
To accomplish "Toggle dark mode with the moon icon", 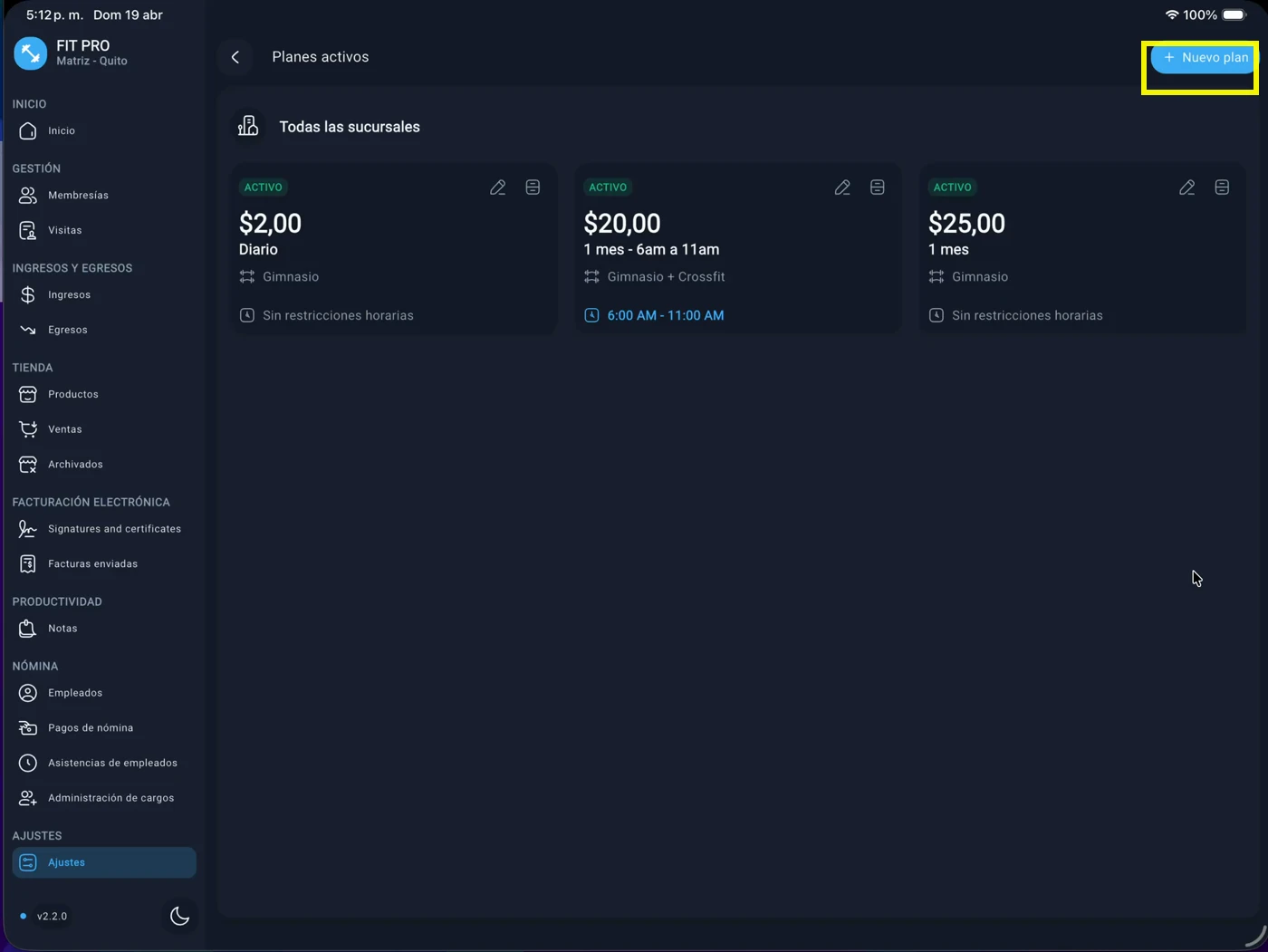I will [x=179, y=916].
